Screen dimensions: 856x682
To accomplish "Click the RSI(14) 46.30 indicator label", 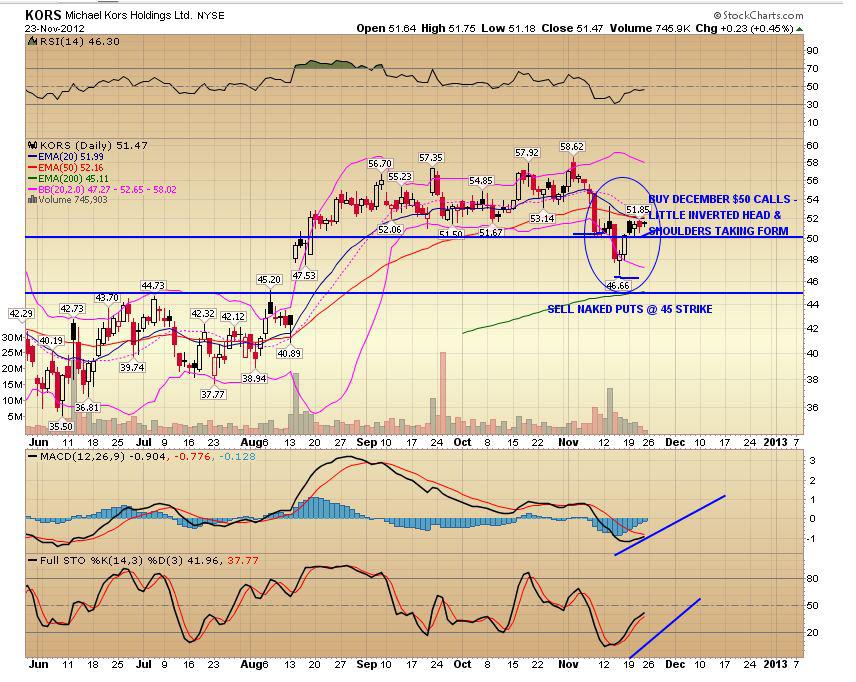I will (79, 41).
